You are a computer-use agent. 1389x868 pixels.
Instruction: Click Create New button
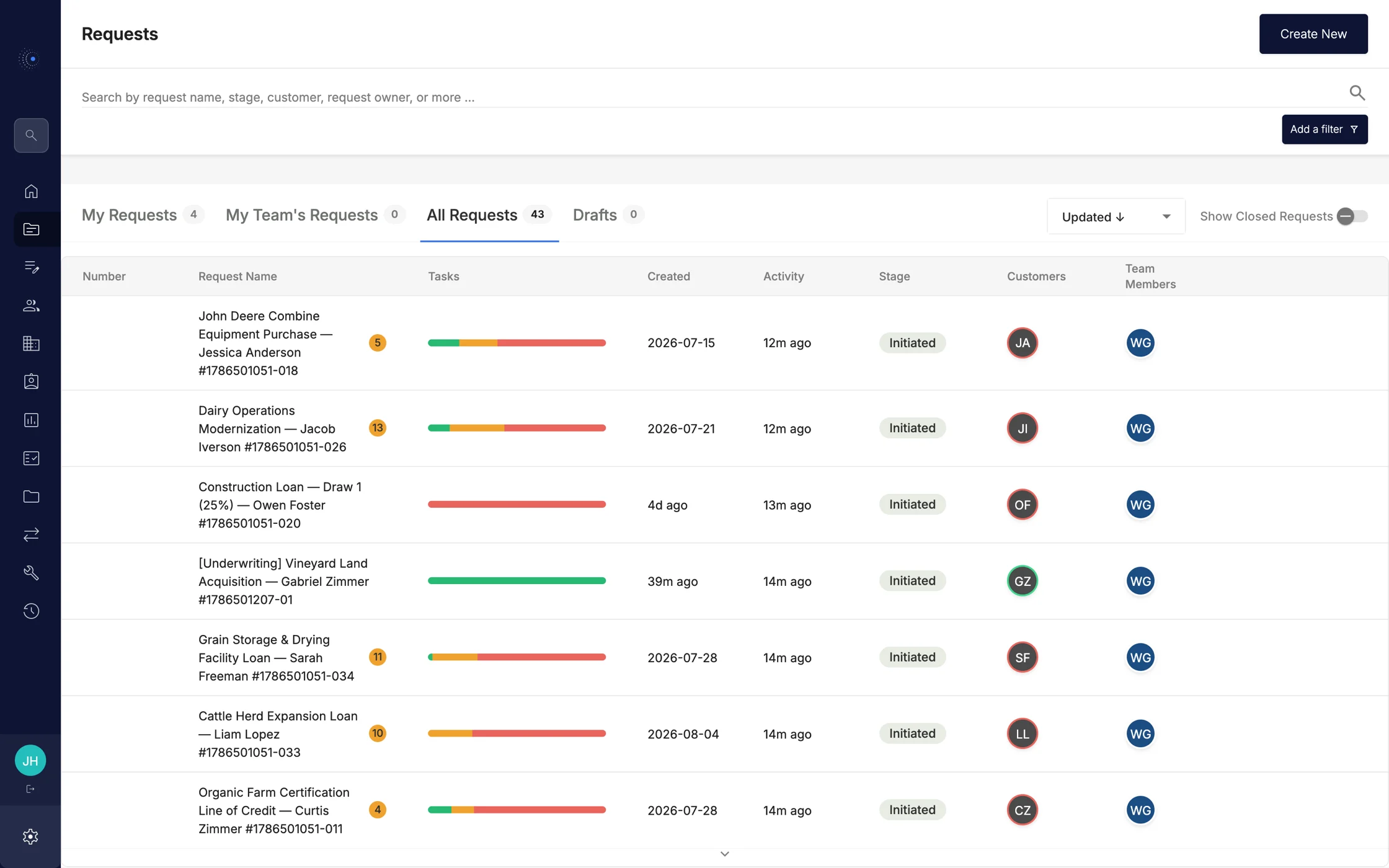(x=1313, y=34)
